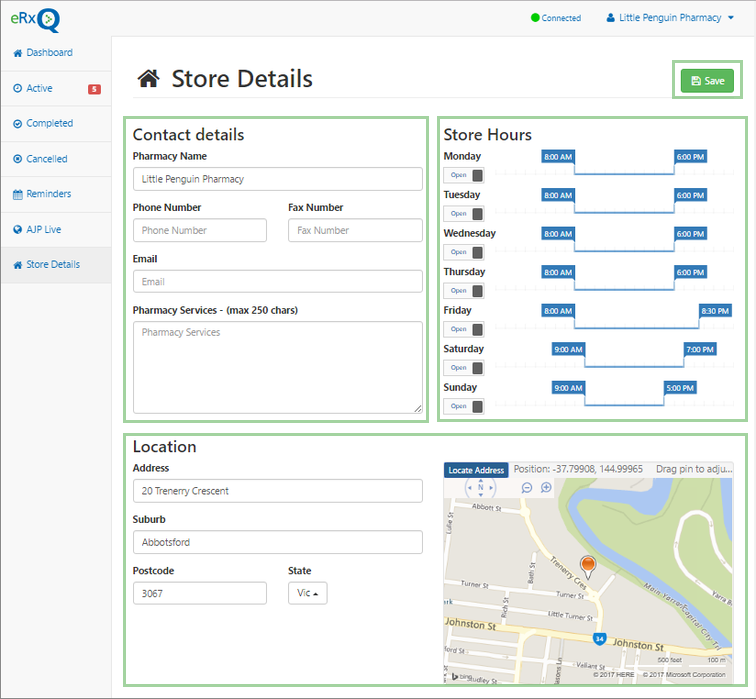Click the Thursday 8:00 AM slider handle
Image resolution: width=756 pixels, height=699 pixels.
click(x=558, y=272)
